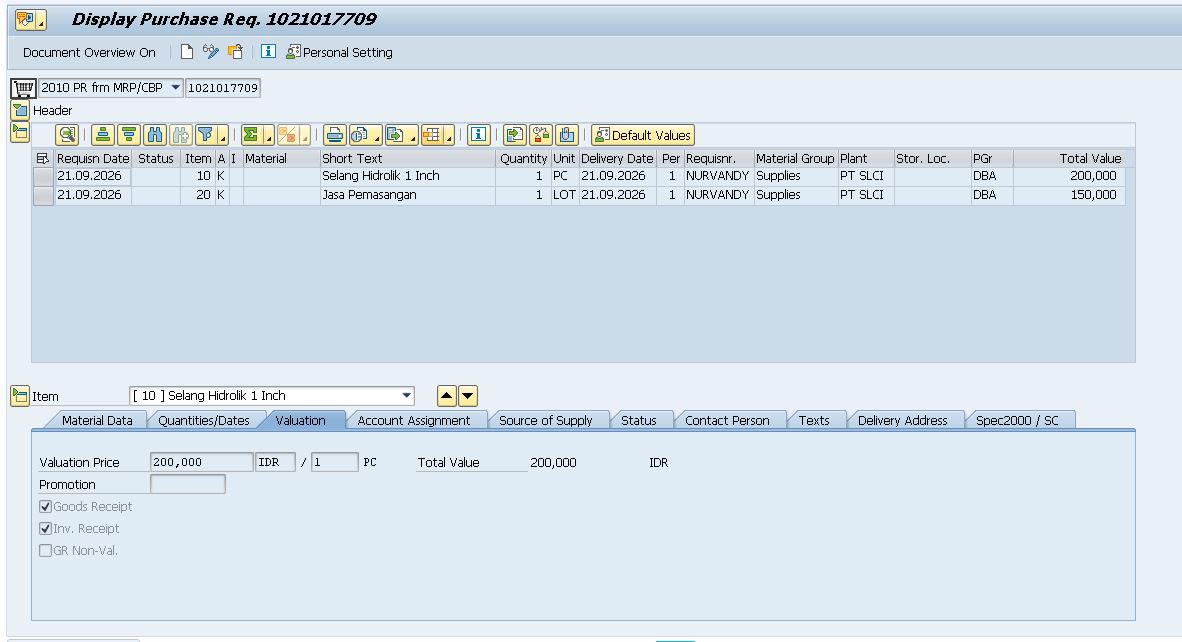Image resolution: width=1182 pixels, height=642 pixels.
Task: Click the Default Values button
Action: 643,135
